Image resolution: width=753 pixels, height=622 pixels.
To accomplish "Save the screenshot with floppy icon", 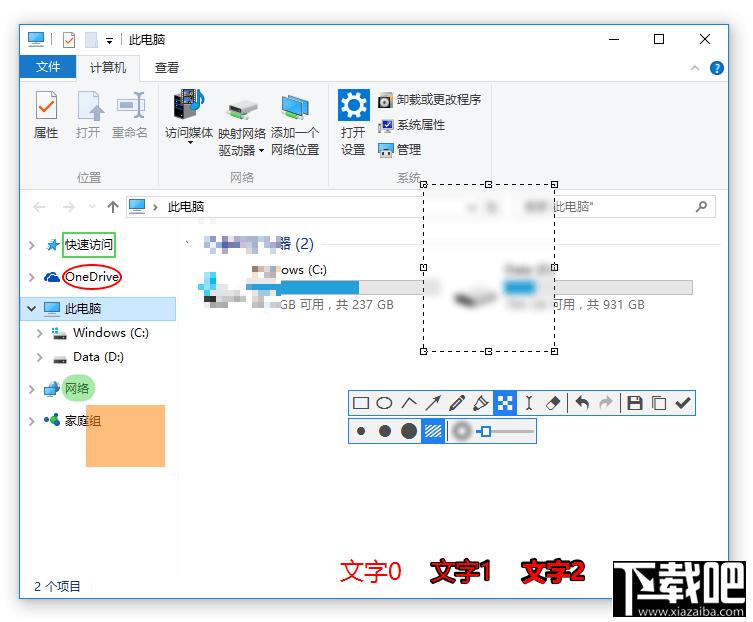I will (635, 403).
